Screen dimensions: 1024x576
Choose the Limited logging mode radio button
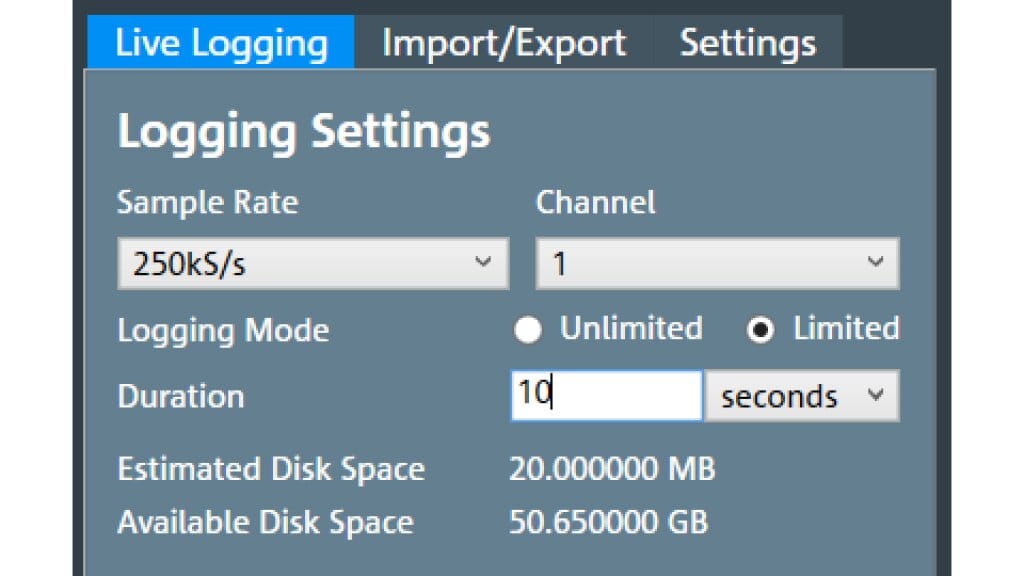point(761,331)
